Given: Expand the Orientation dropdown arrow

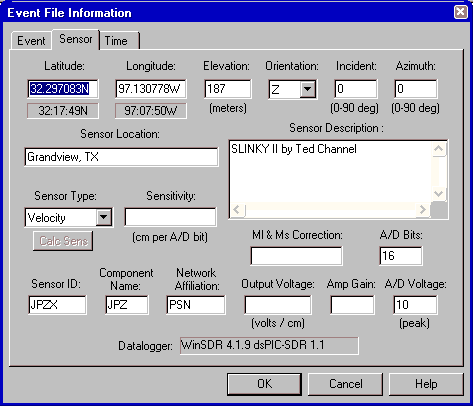Looking at the screenshot, I should (308, 89).
